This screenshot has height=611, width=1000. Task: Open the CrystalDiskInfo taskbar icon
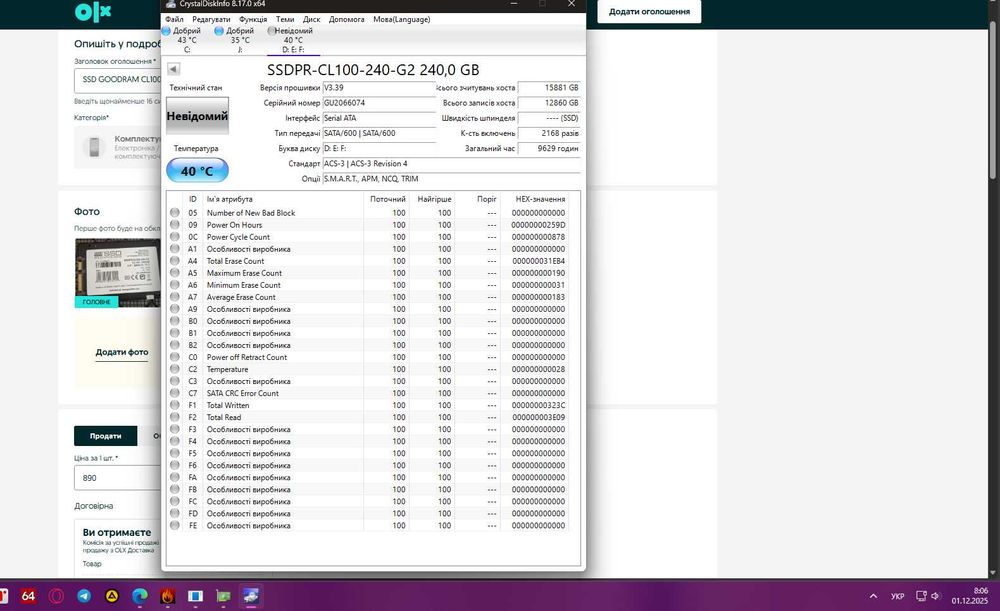pos(251,596)
